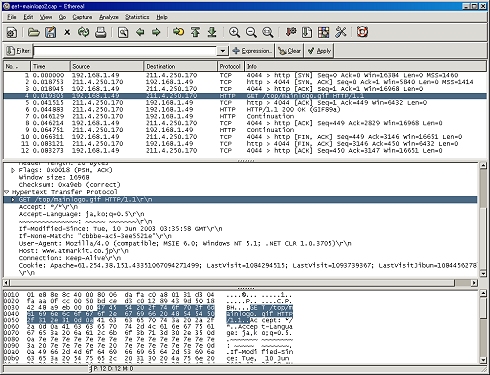Screen dimensions: 490x375
Task: Jump to first packet icon
Action: pyautogui.click(x=195, y=32)
